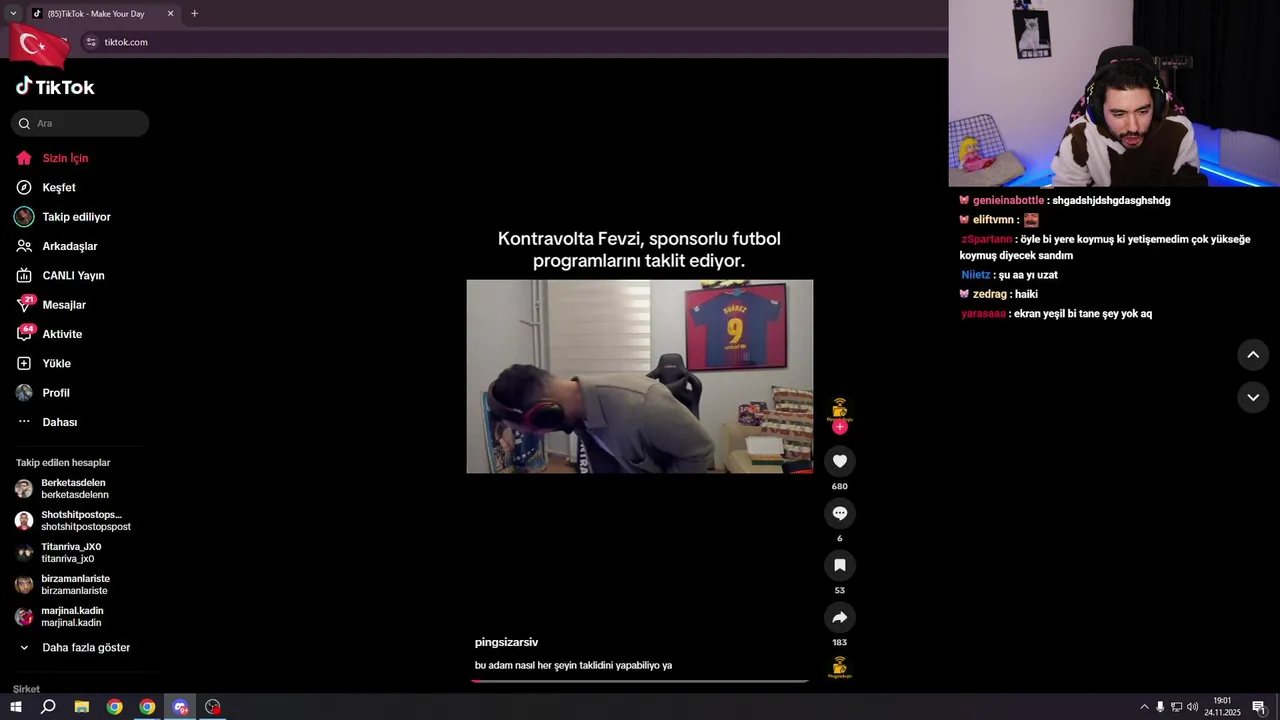This screenshot has height=720, width=1280.
Task: Click the streamer webcam overlay
Action: (x=1114, y=93)
